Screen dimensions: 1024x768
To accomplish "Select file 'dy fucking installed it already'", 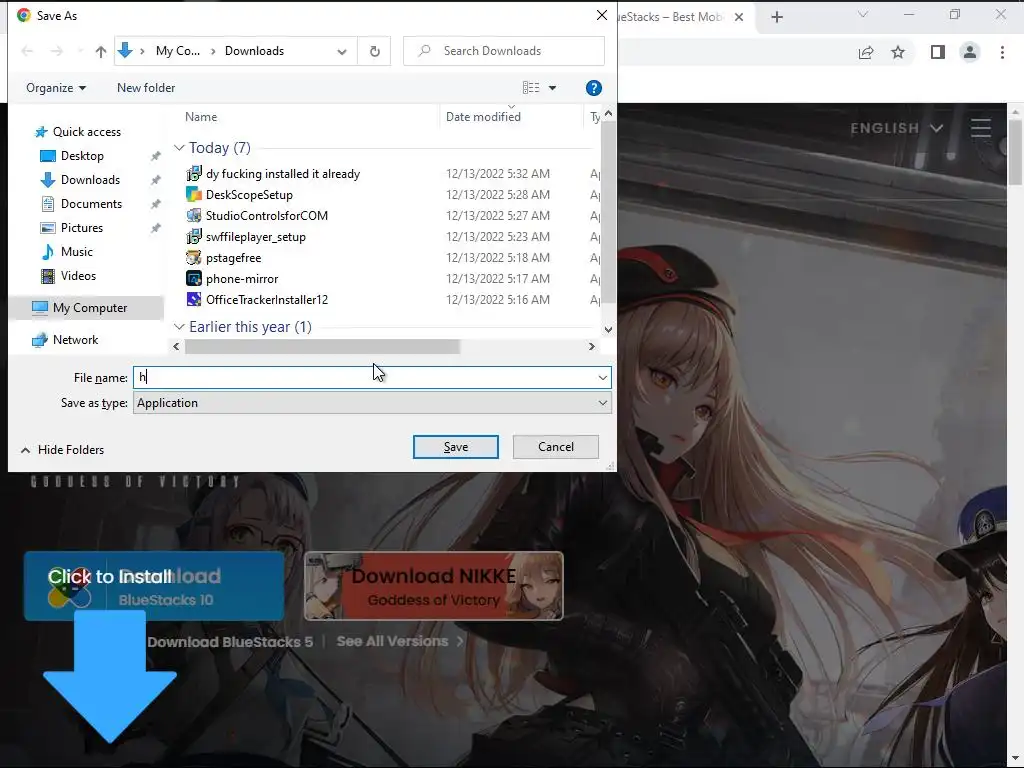I will pos(283,174).
